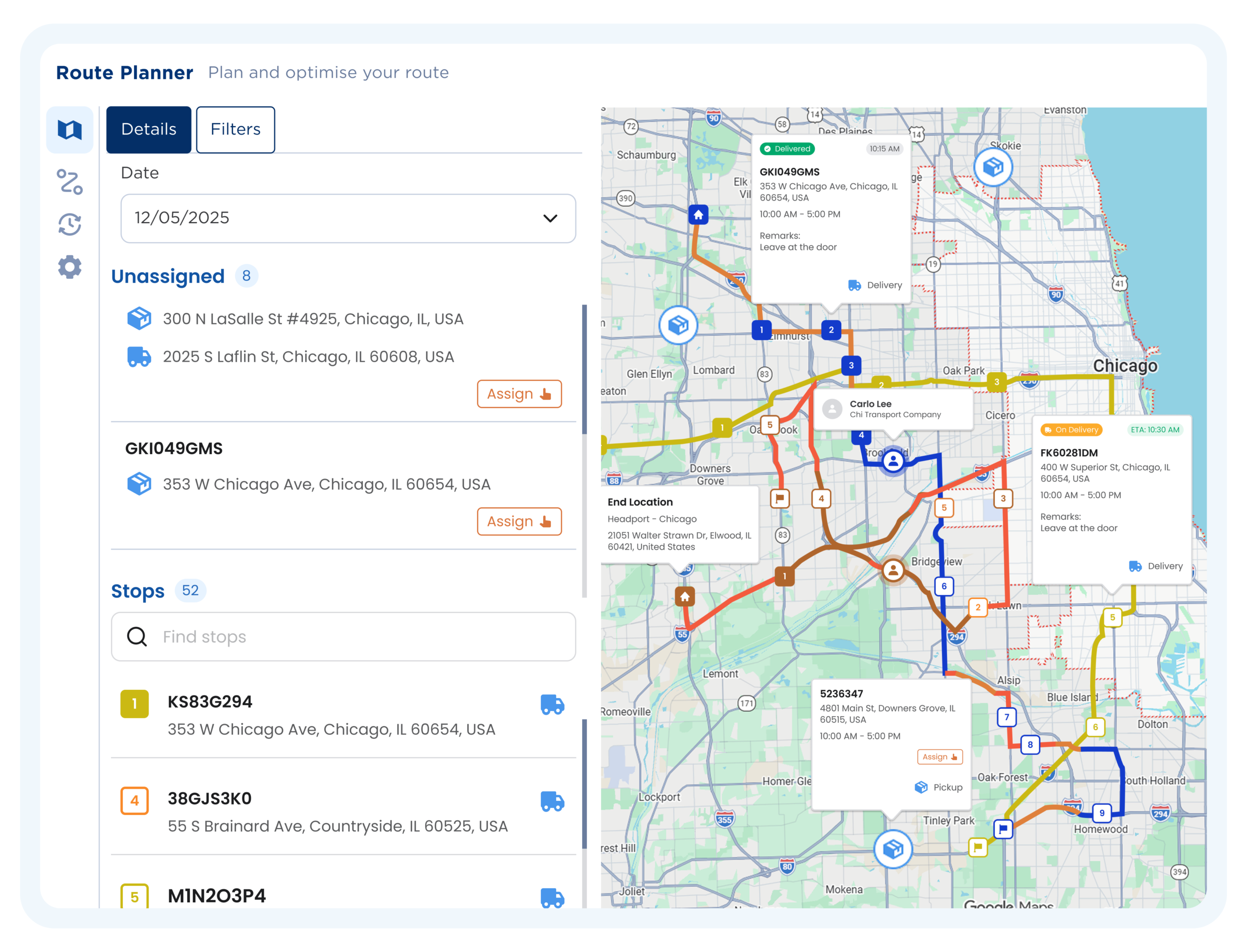
Task: Assign the GKI049GMS unassigned order
Action: tap(519, 521)
